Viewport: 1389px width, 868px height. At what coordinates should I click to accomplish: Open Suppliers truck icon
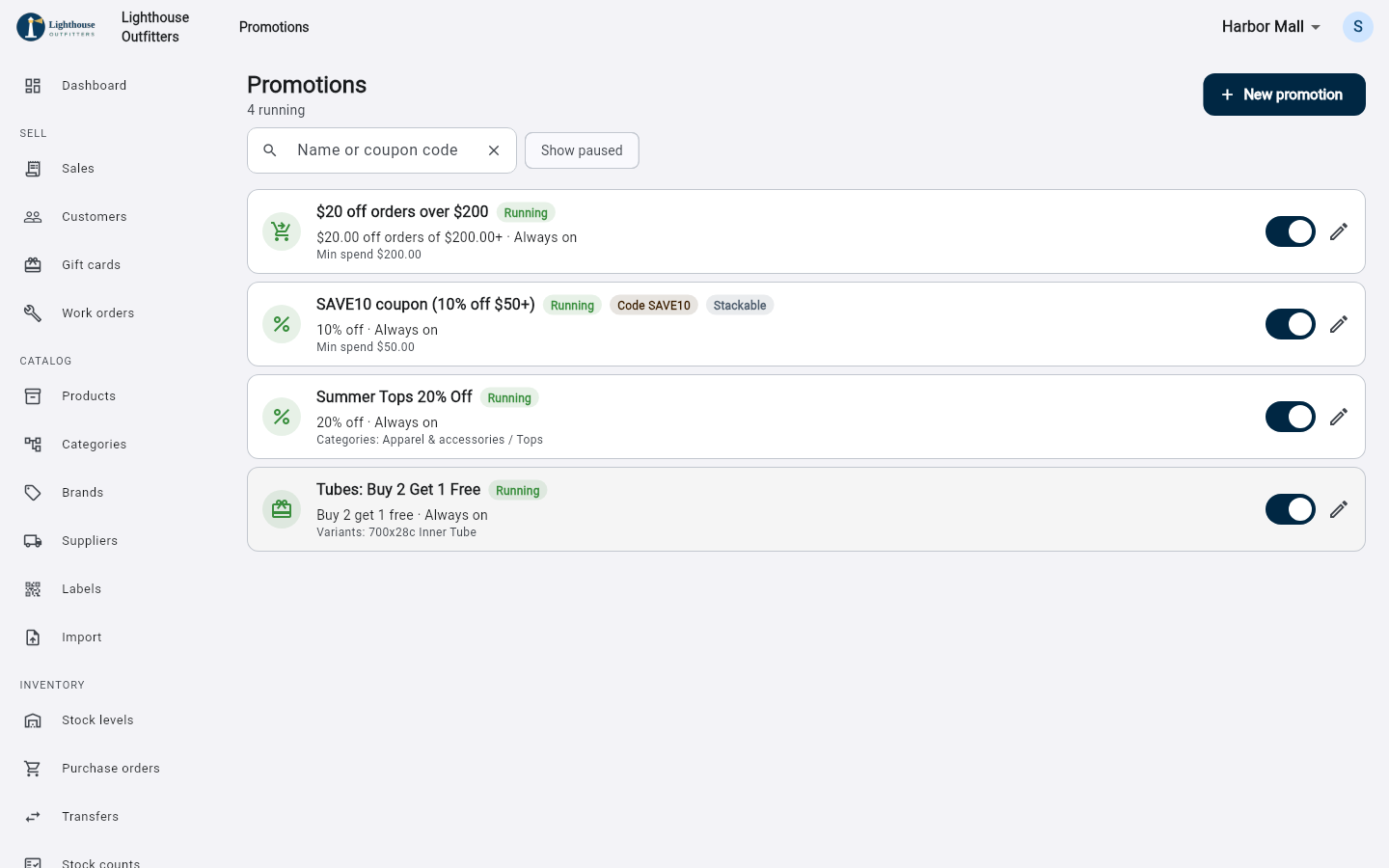pos(33,541)
